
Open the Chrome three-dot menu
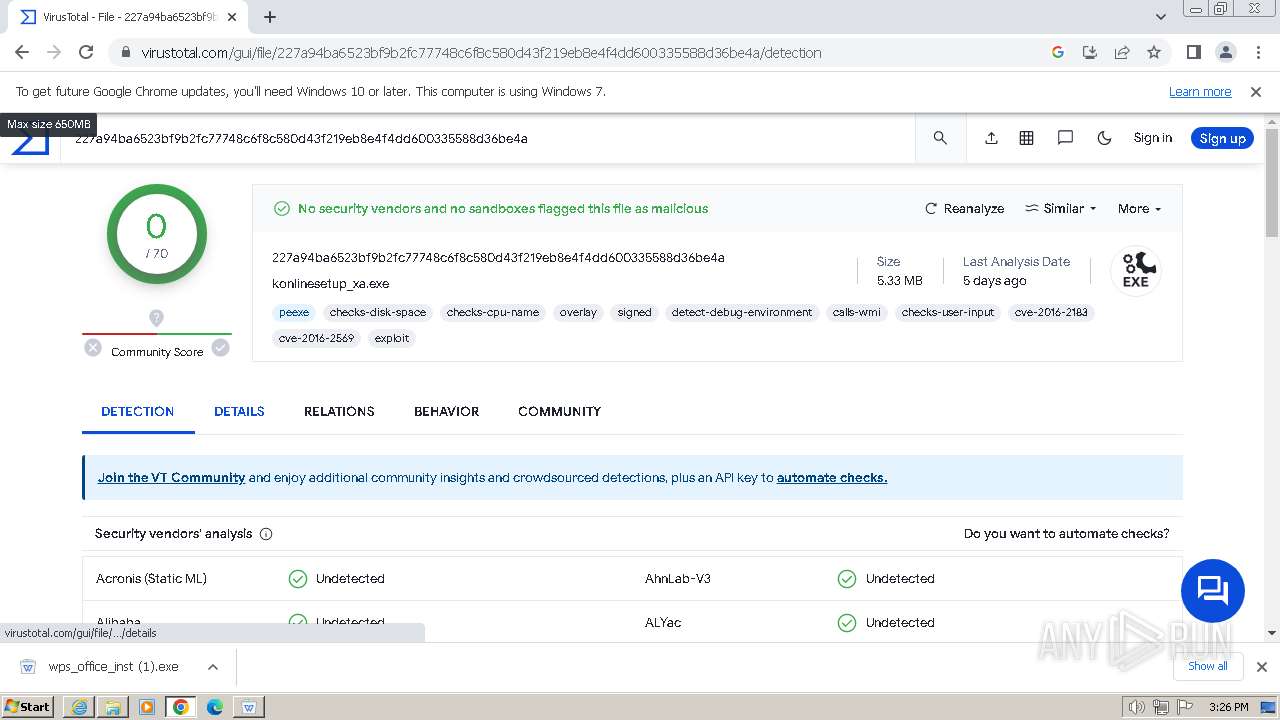coord(1257,52)
